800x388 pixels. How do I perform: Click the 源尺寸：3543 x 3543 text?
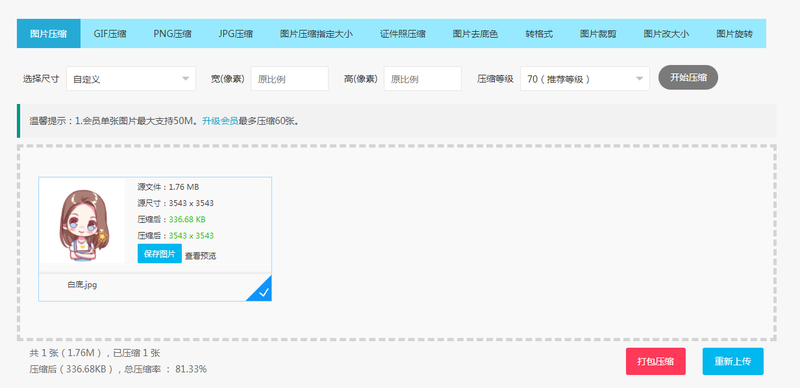coord(176,203)
